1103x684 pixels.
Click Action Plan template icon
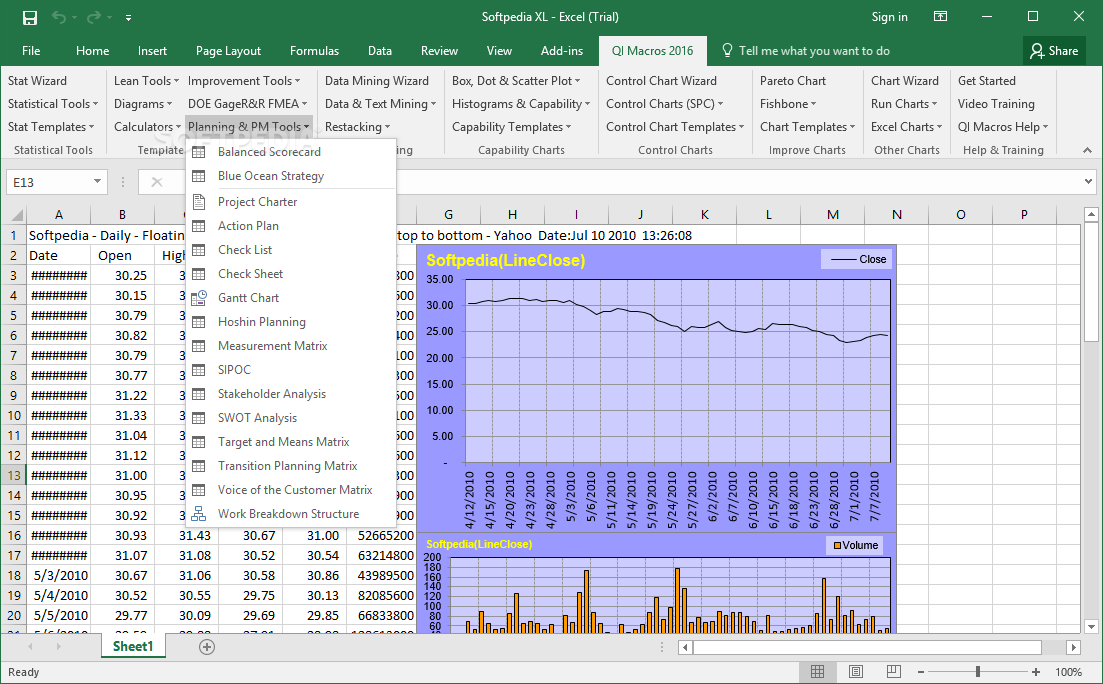tap(199, 226)
